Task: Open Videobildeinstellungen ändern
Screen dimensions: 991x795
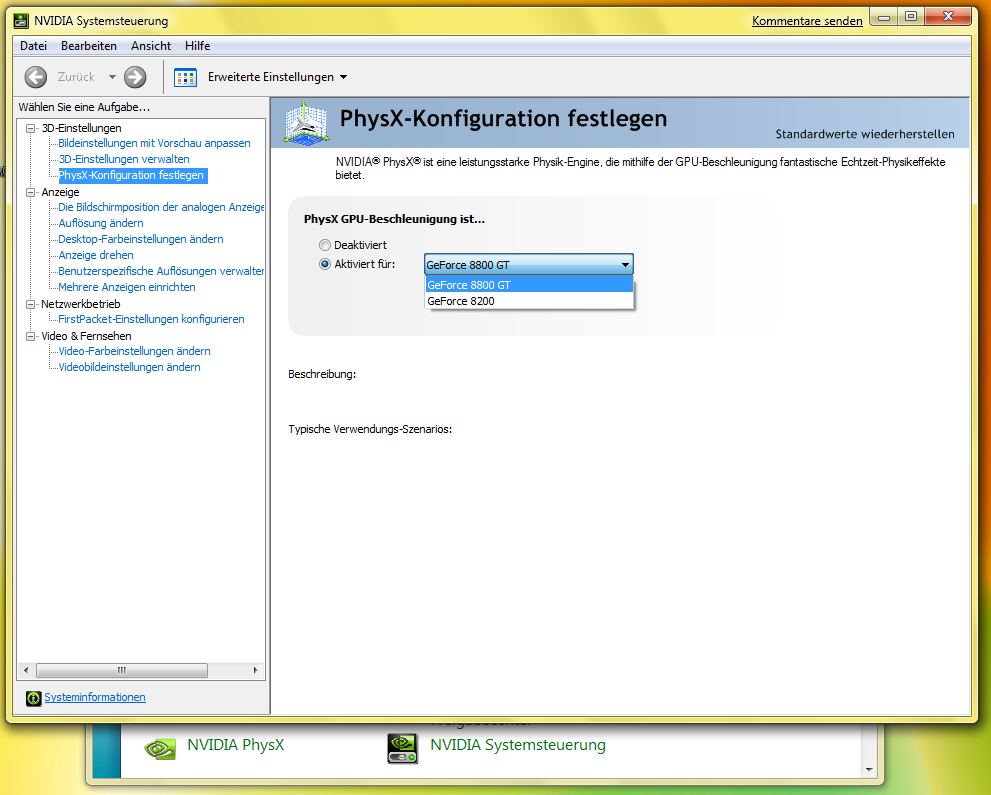Action: tap(130, 367)
